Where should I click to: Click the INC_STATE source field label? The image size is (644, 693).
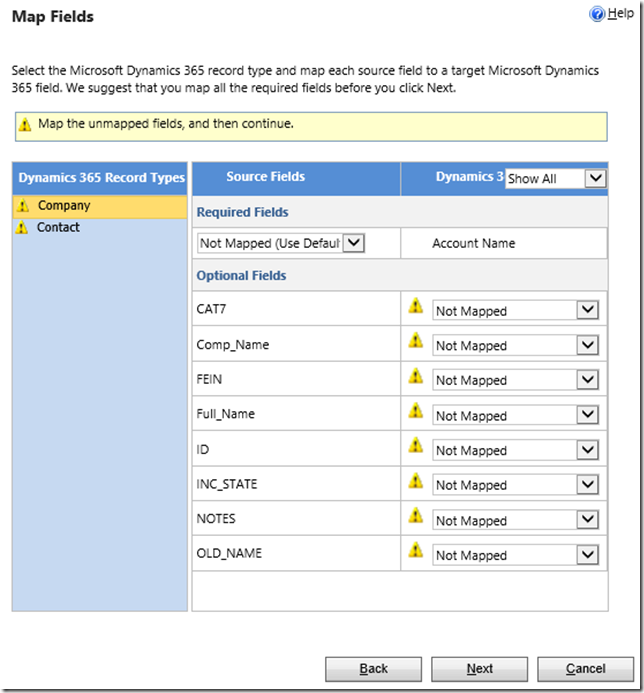coord(227,484)
